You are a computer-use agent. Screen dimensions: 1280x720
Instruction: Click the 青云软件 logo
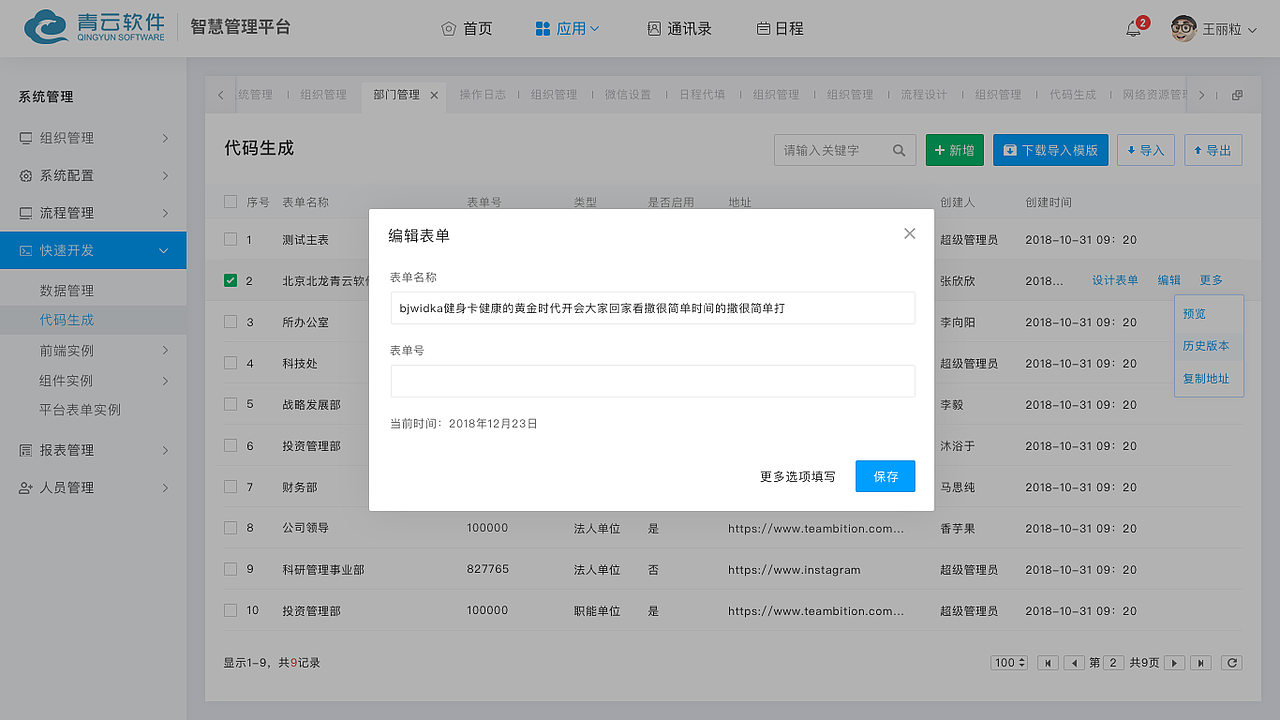click(95, 27)
